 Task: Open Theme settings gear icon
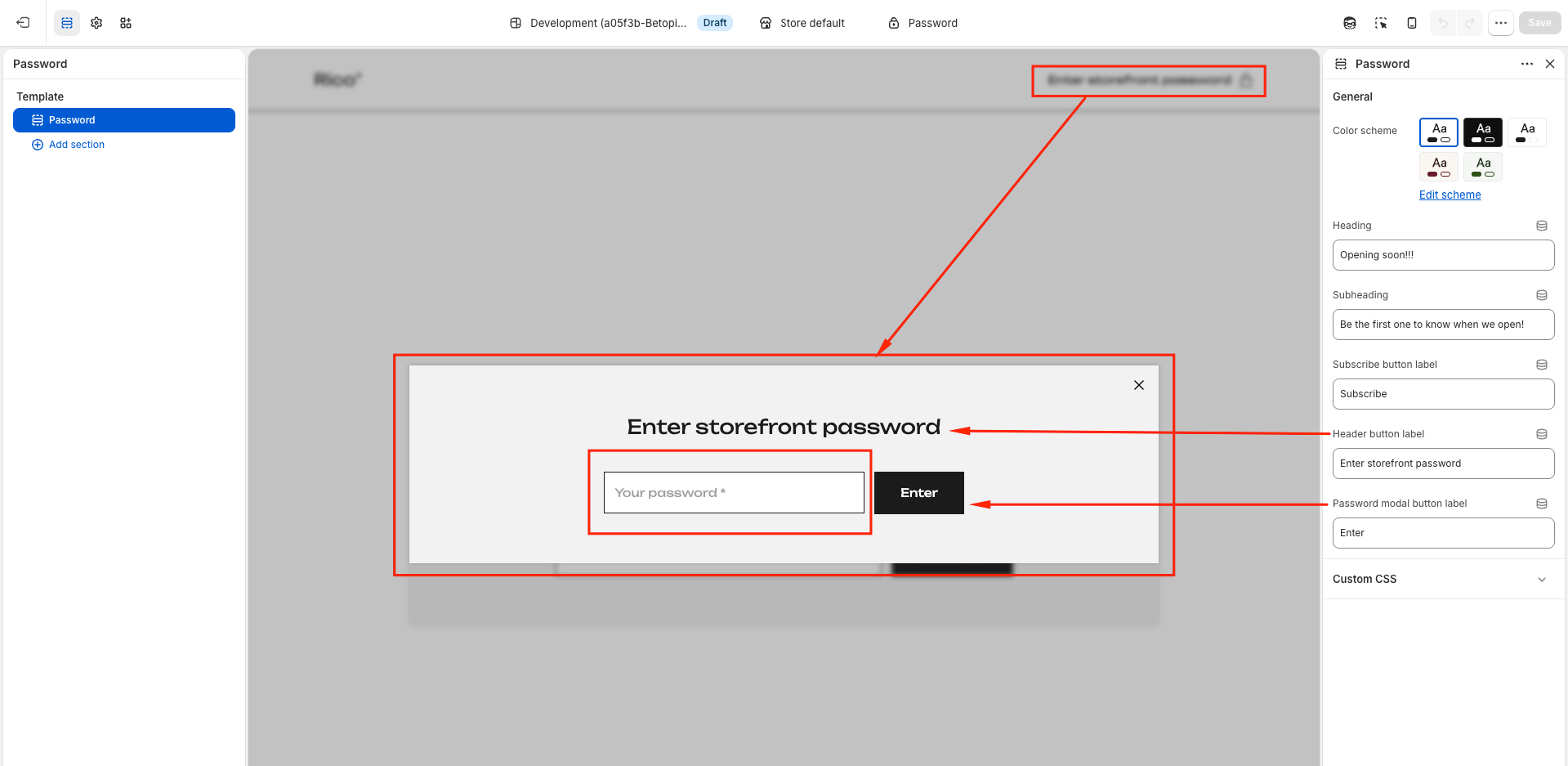pos(96,23)
